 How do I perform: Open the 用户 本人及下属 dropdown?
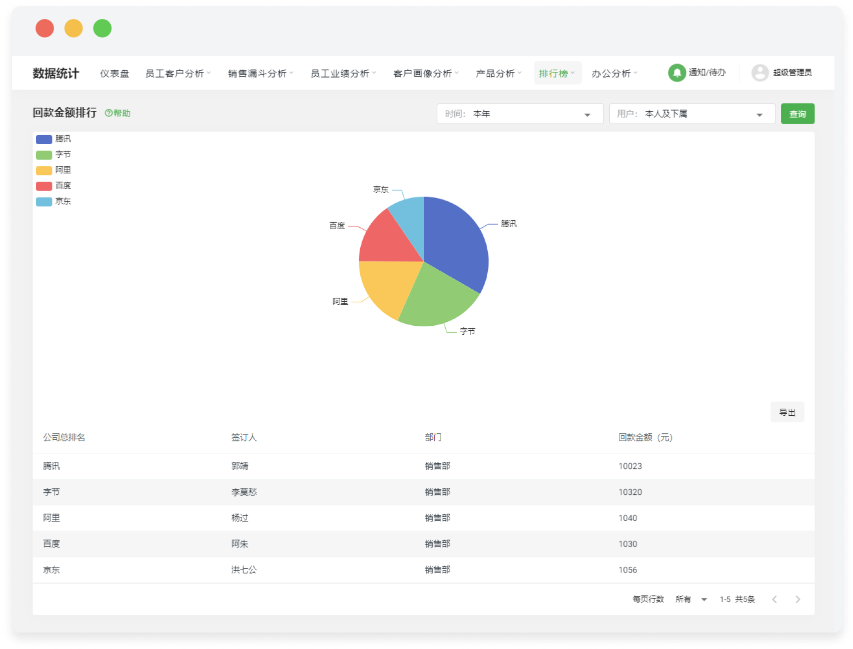click(692, 114)
